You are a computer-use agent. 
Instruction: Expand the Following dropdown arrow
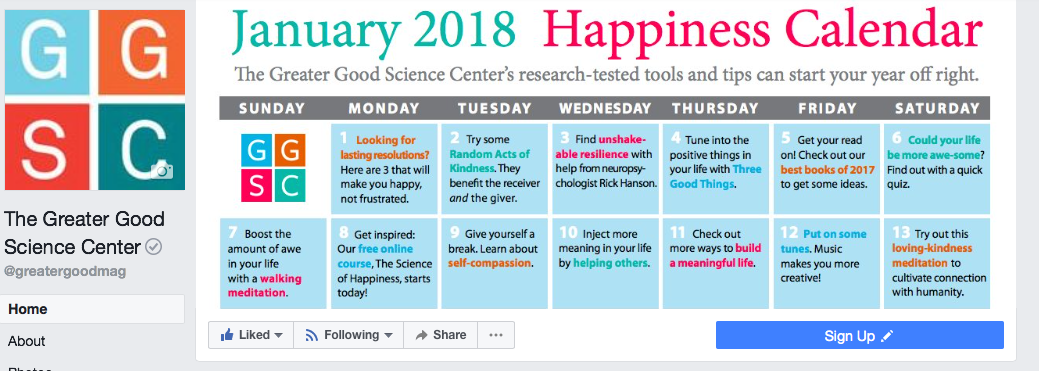(388, 335)
